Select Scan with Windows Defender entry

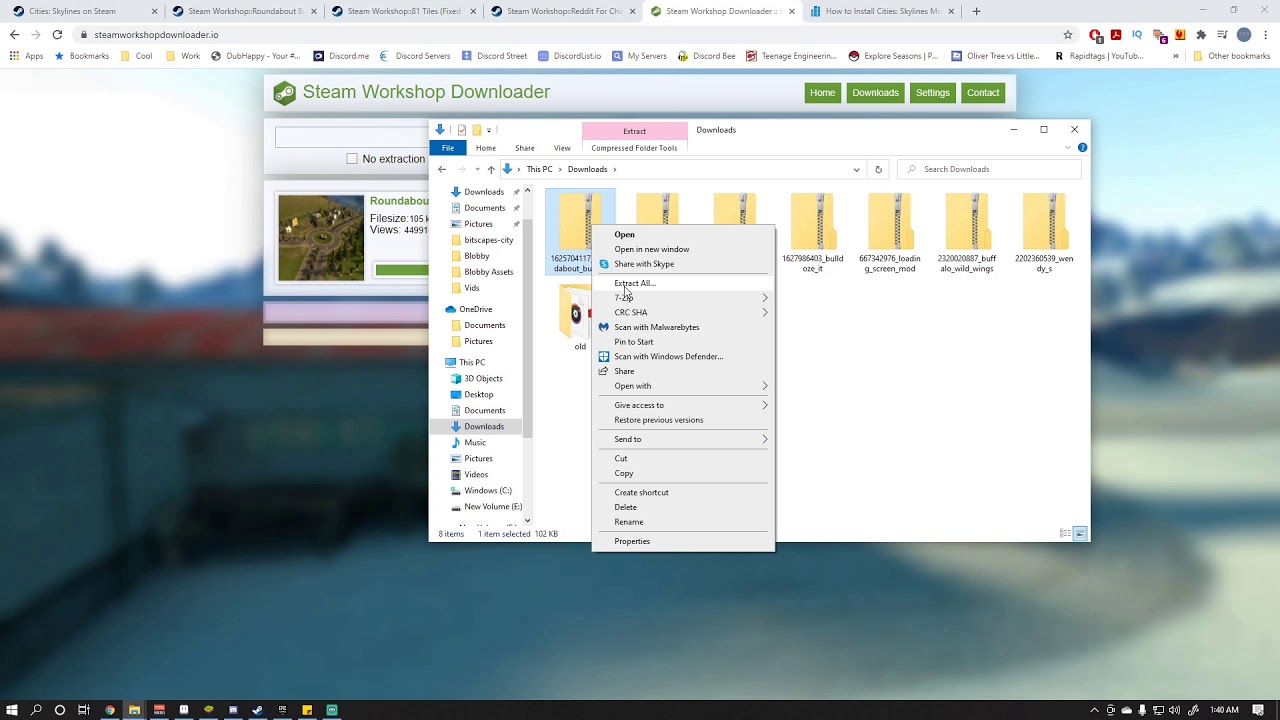(x=668, y=356)
